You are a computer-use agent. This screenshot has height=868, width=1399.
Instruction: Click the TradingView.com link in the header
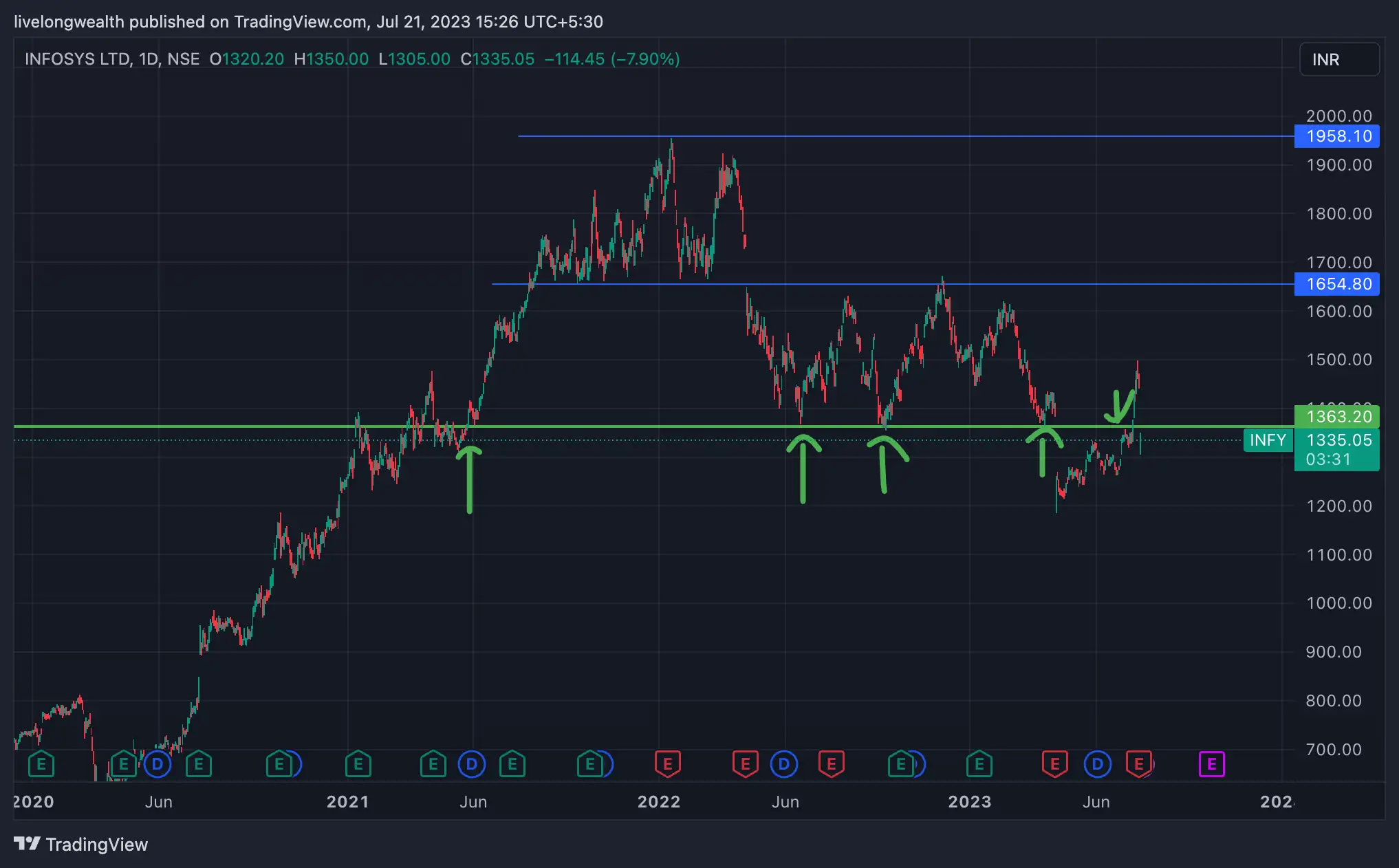tap(296, 21)
